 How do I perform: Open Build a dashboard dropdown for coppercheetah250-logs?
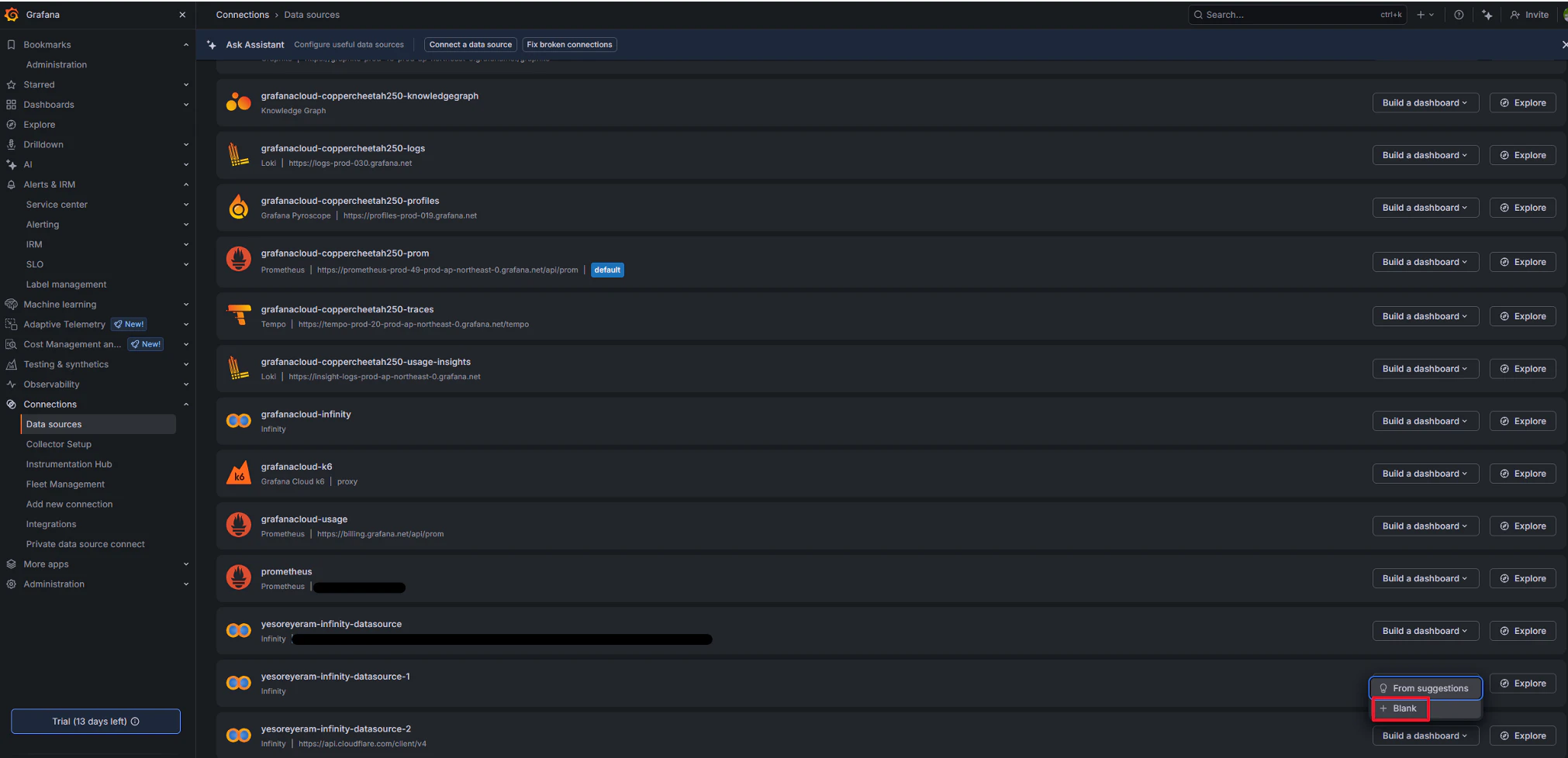tap(1425, 155)
